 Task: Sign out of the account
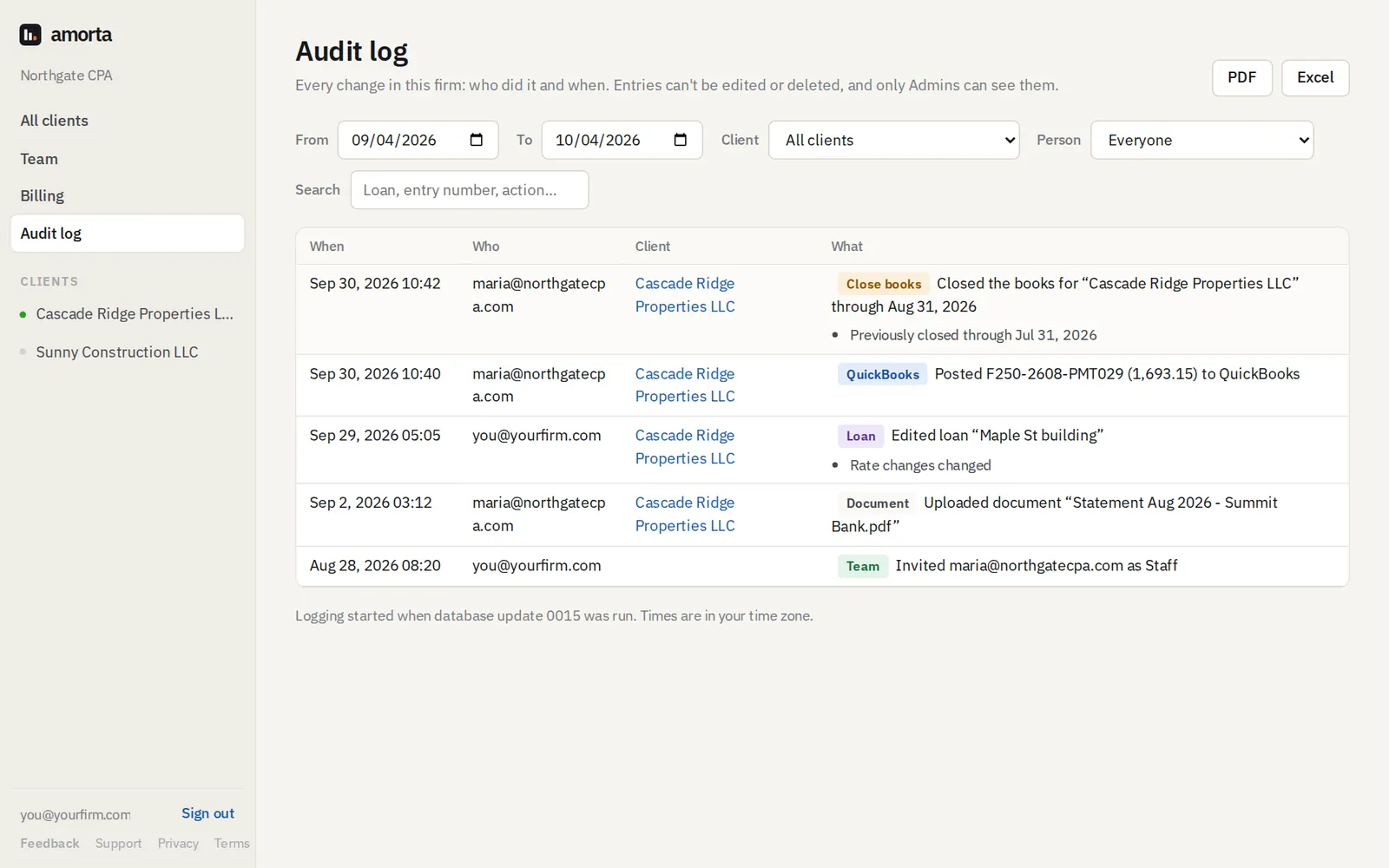[207, 813]
